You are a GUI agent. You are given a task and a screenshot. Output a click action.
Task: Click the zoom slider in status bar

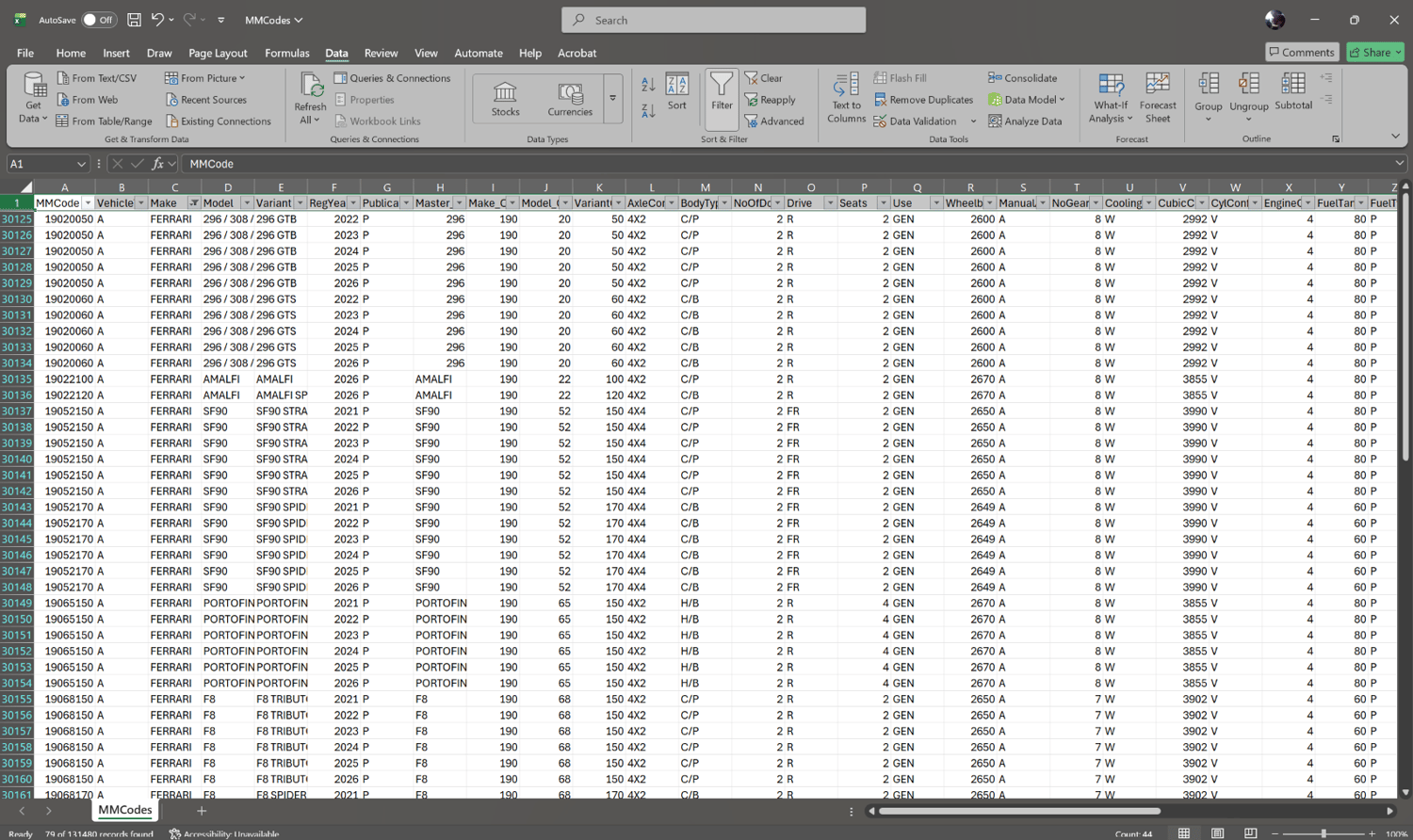click(x=1324, y=833)
